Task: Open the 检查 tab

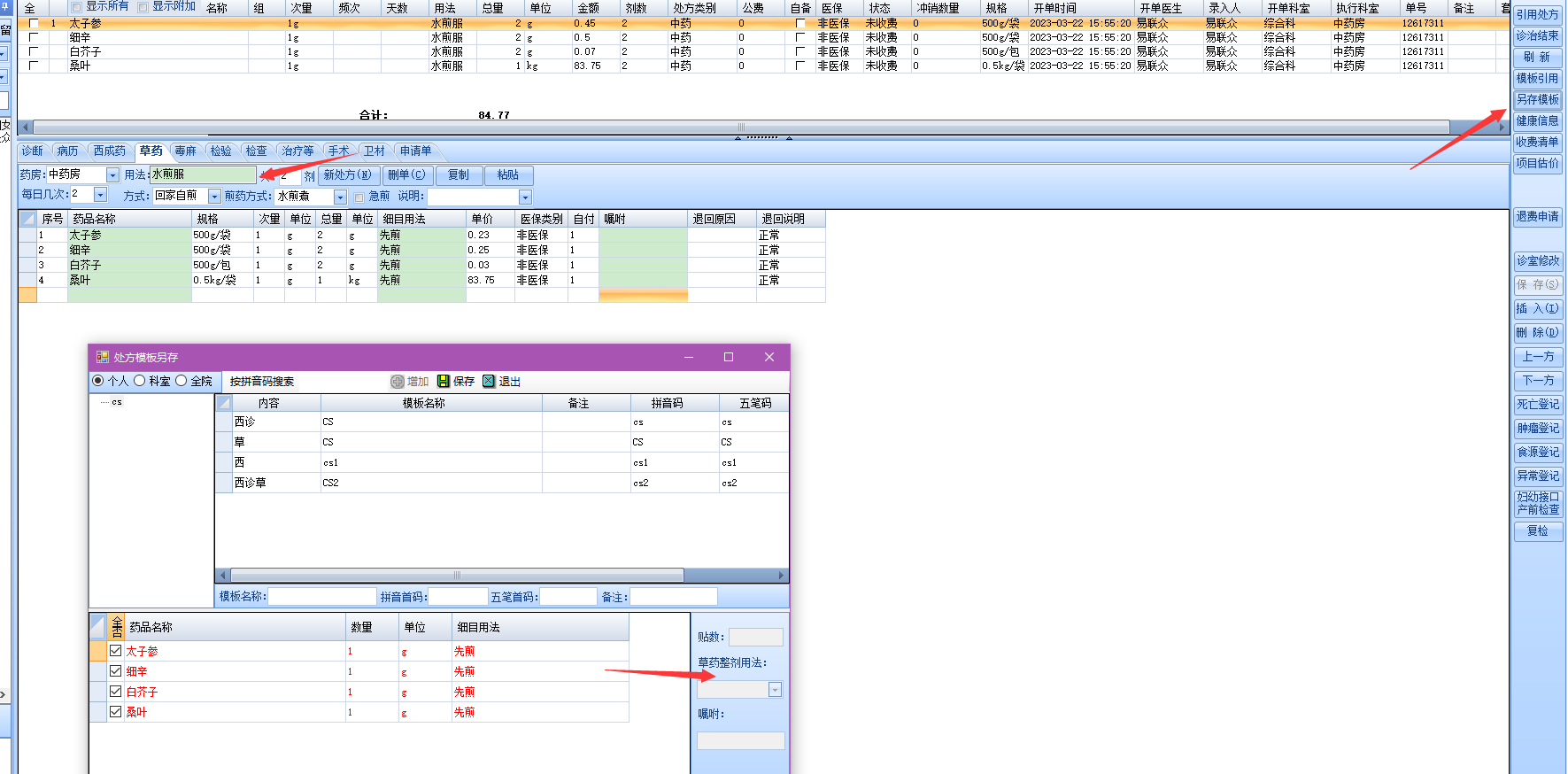Action: pos(257,151)
